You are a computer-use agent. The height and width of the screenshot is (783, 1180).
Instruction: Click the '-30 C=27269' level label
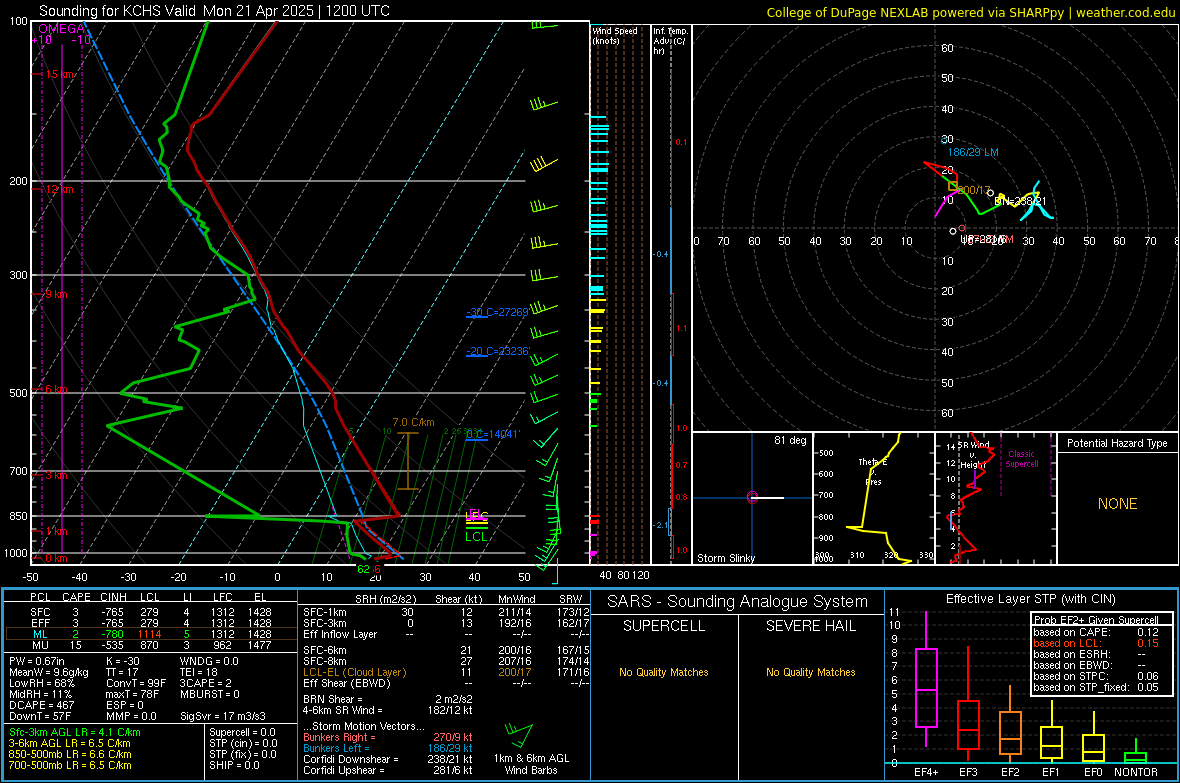coord(497,312)
